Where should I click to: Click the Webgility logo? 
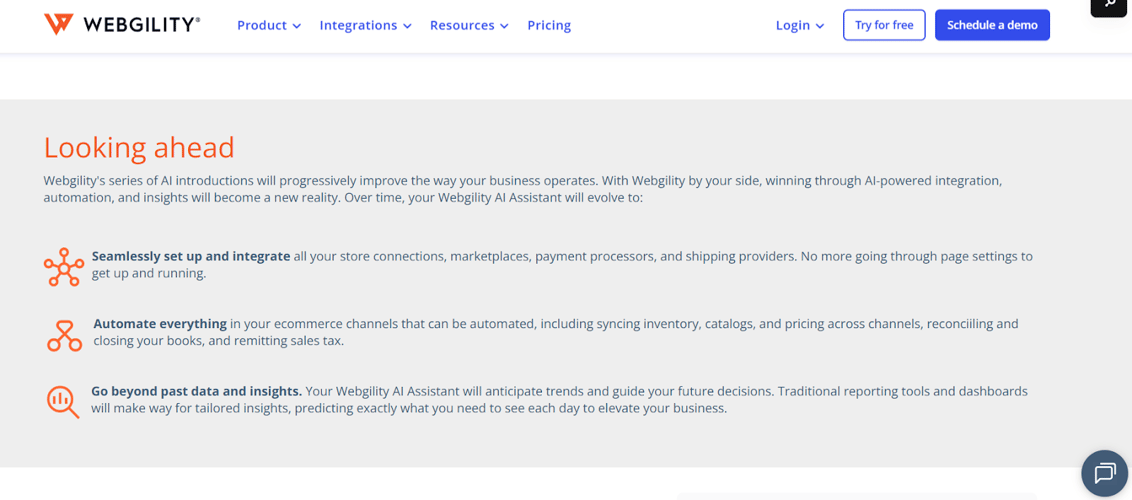[122, 25]
